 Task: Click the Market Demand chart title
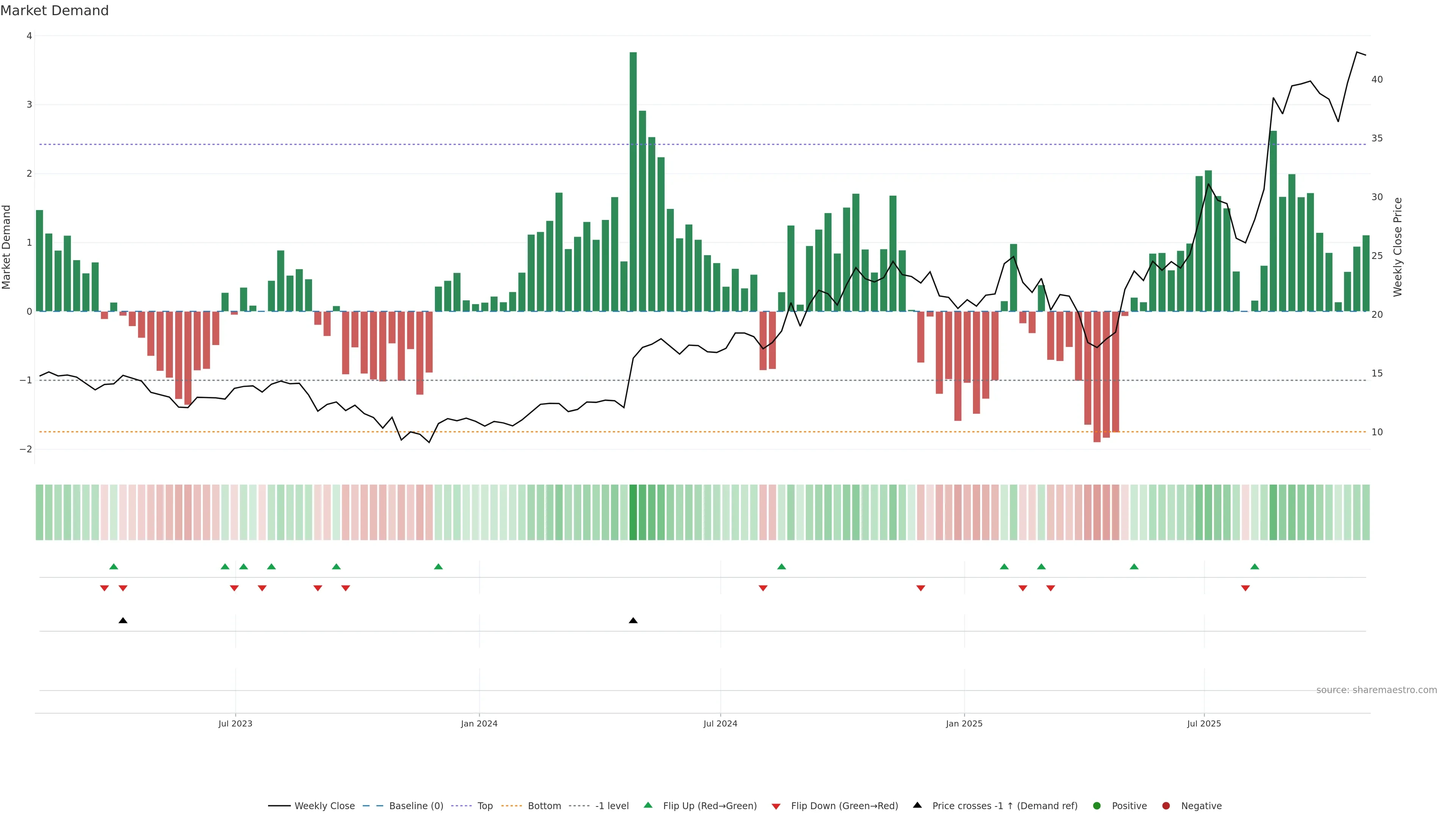pos(54,11)
